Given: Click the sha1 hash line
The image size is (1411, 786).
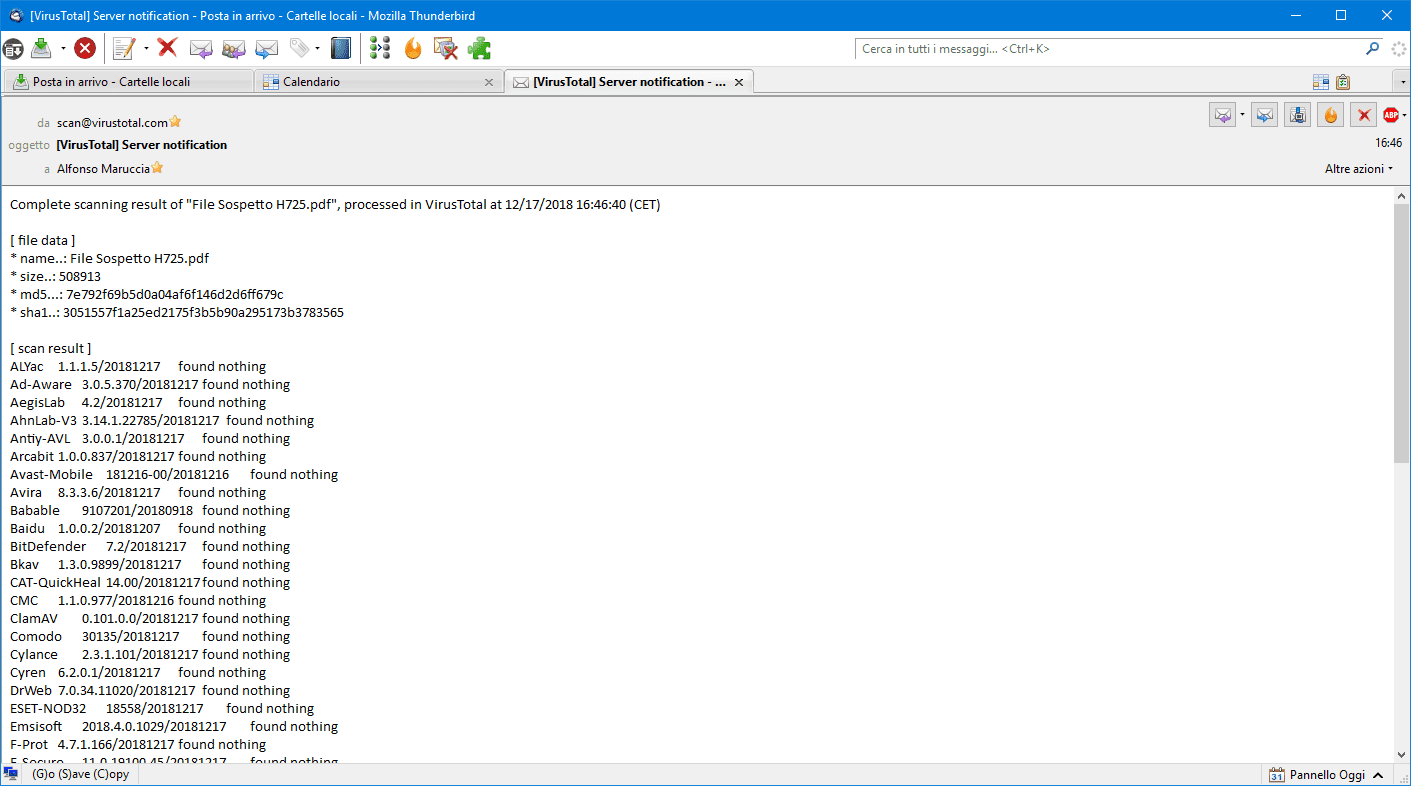Looking at the screenshot, I should coord(177,312).
